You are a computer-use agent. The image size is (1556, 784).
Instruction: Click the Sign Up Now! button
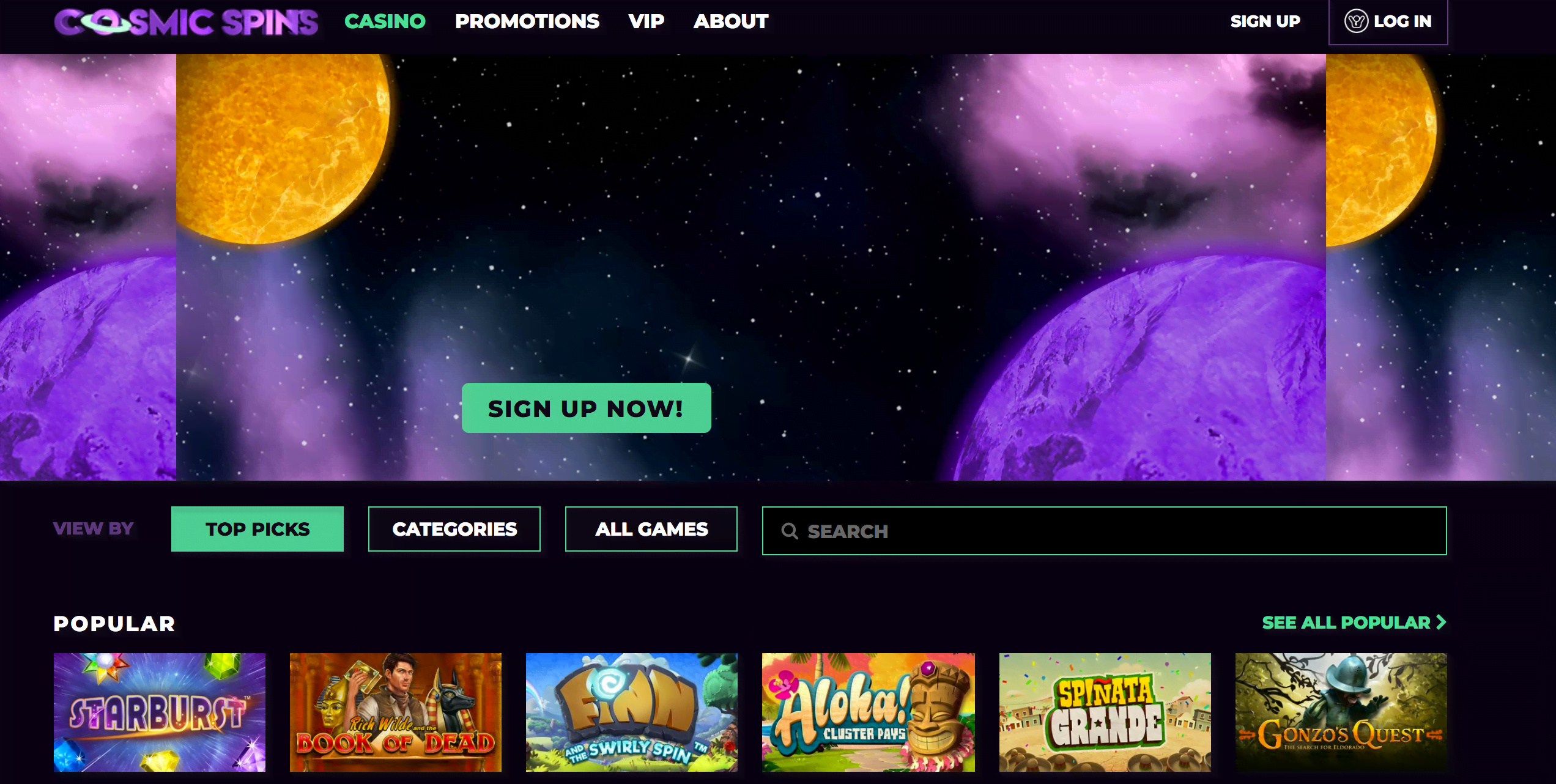[587, 408]
